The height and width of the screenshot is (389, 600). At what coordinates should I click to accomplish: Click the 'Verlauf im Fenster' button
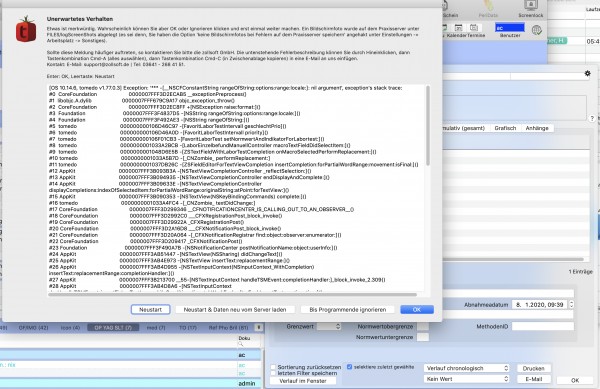(x=303, y=381)
